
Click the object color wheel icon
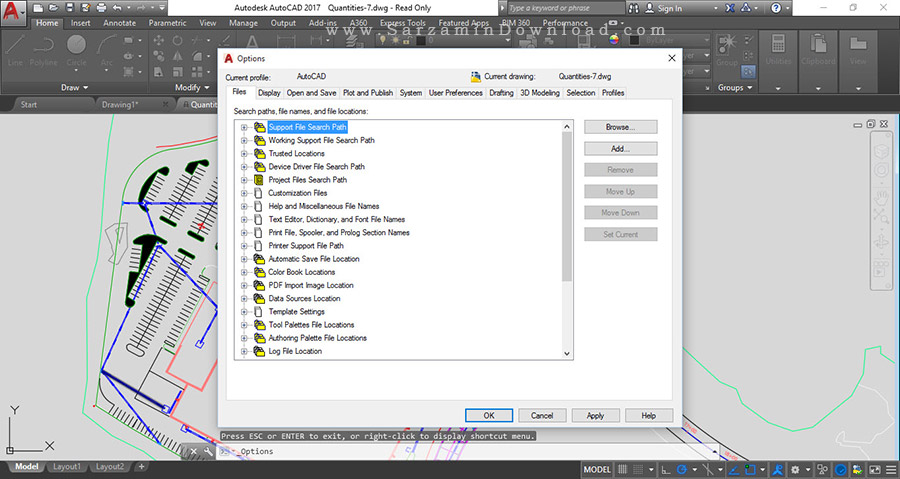[614, 40]
